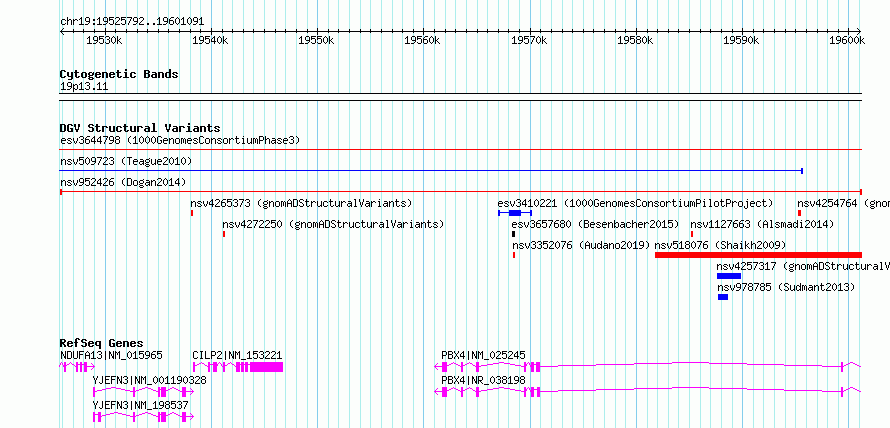Viewport: 890px width, 428px height.
Task: Select the RefSeq Genes track title
Action: point(101,343)
